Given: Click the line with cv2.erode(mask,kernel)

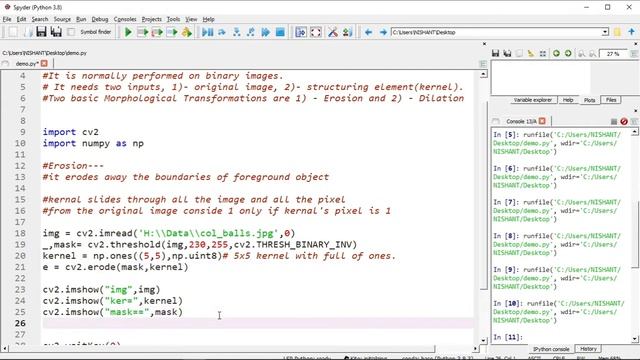Looking at the screenshot, I should [116, 267].
